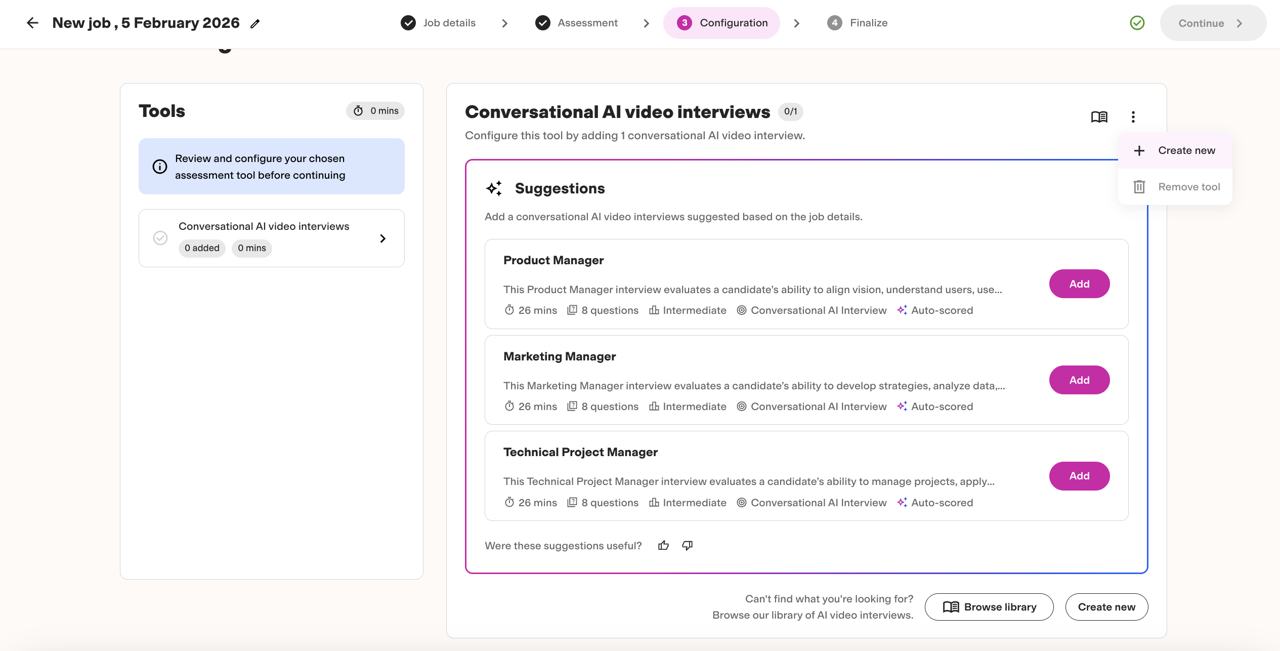Click chevron between Assessment and Configuration

[646, 23]
